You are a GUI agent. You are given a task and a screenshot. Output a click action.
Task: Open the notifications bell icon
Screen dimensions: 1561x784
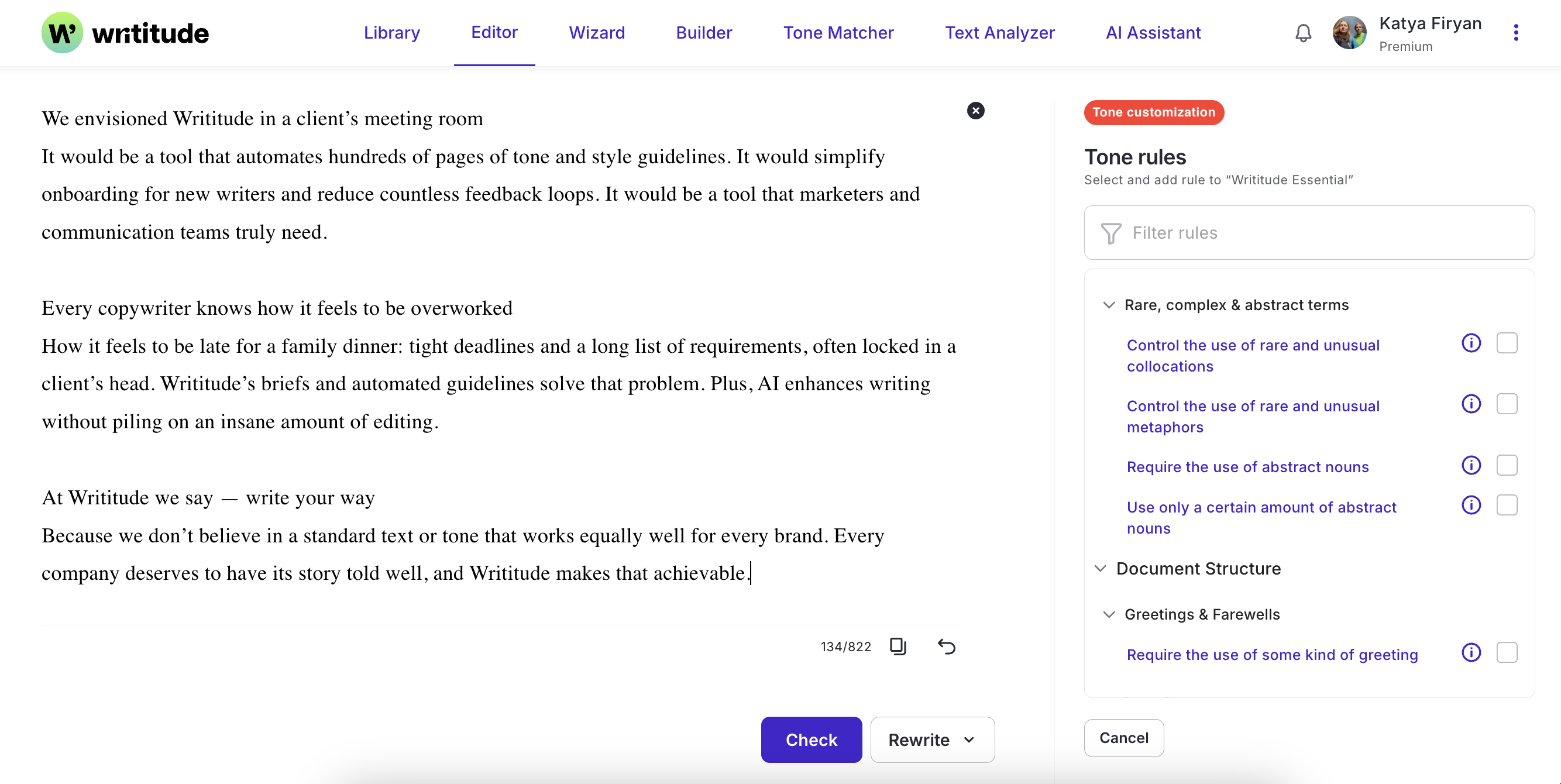1303,33
